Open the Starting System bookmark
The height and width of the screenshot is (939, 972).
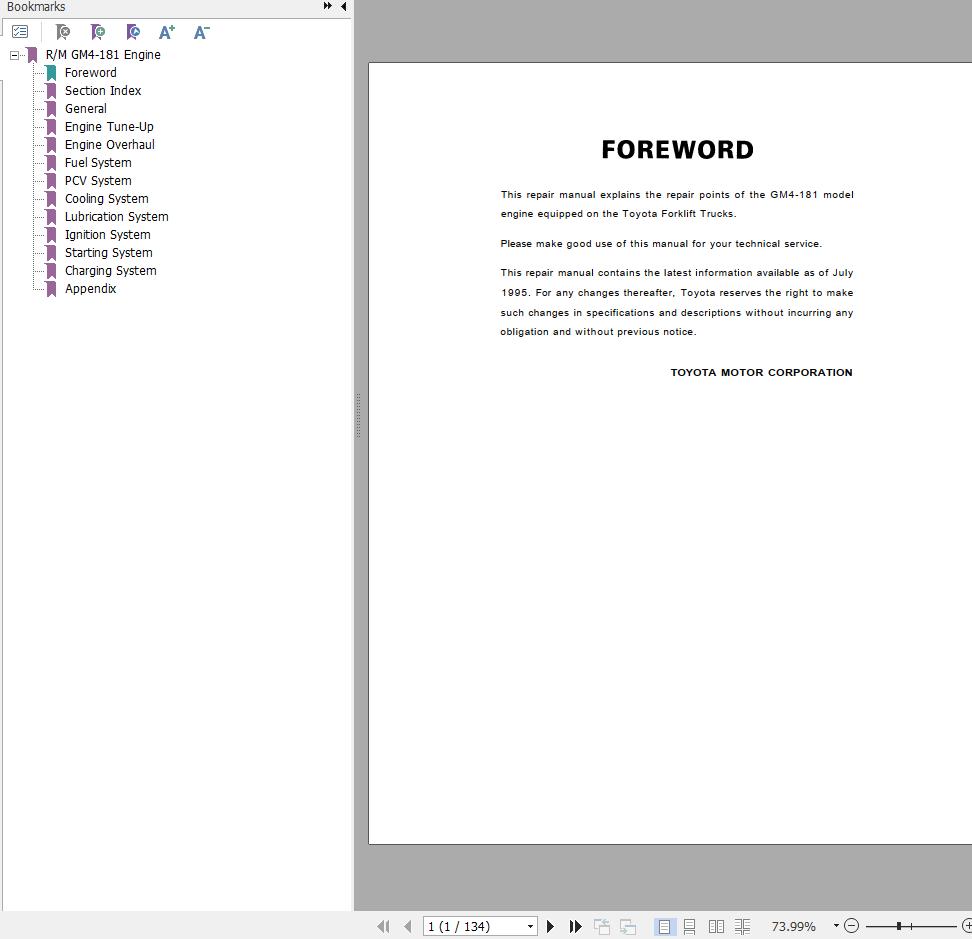[108, 252]
